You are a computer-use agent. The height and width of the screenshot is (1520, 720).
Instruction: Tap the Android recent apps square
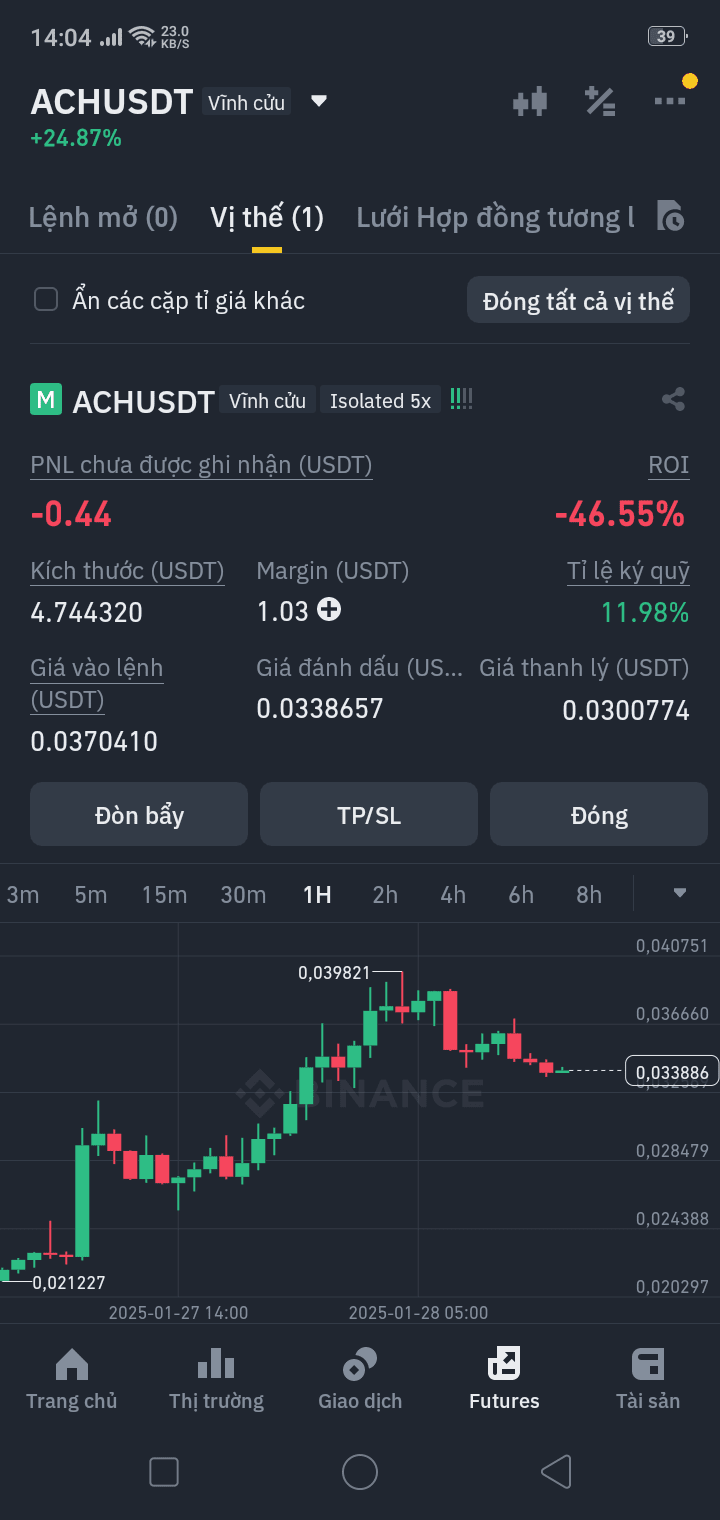tap(163, 1472)
